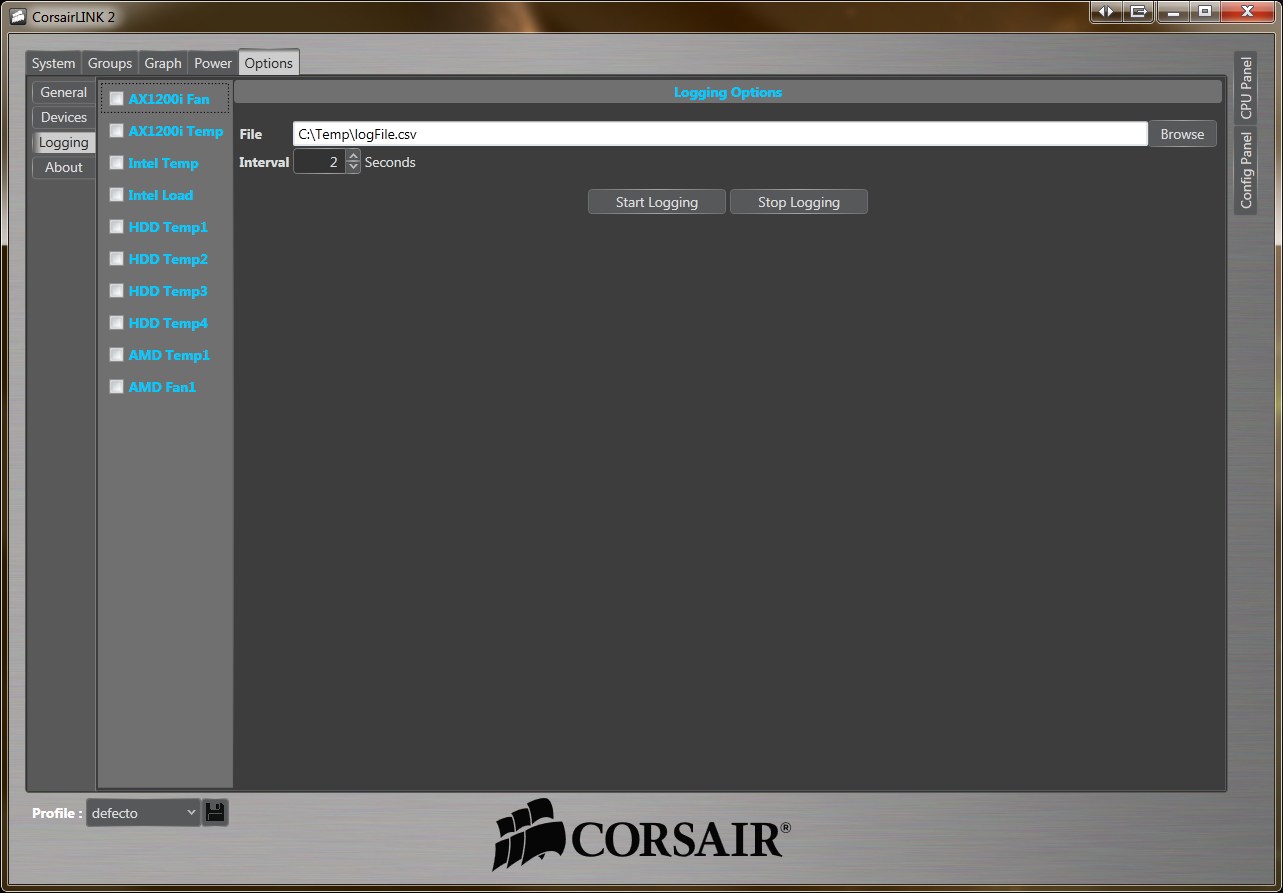Maximize the CorsairLINK window

1205,12
